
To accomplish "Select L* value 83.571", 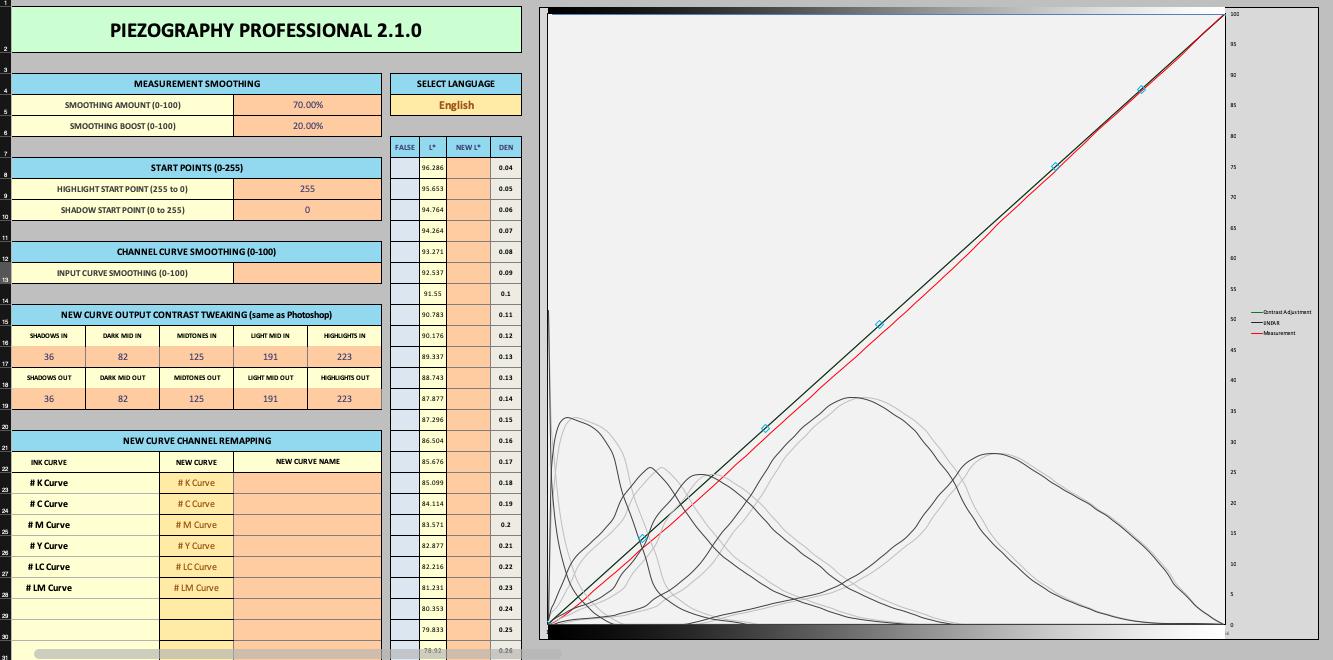I will coord(433,525).
